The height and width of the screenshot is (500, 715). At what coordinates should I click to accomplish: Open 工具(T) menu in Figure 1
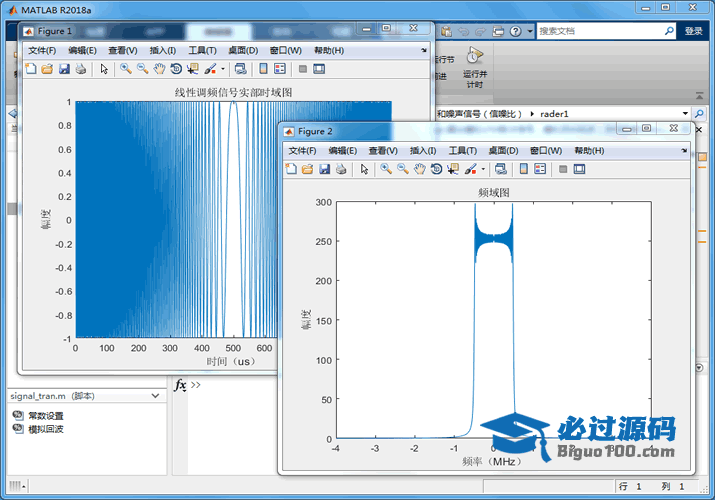tap(202, 50)
